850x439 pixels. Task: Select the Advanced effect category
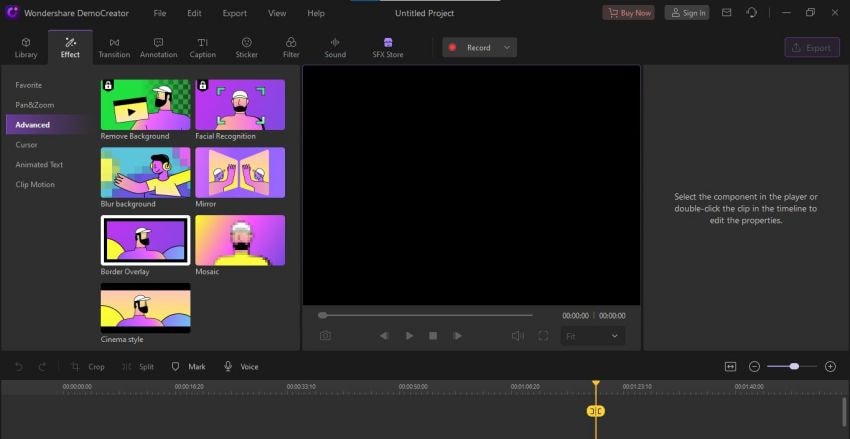click(48, 125)
